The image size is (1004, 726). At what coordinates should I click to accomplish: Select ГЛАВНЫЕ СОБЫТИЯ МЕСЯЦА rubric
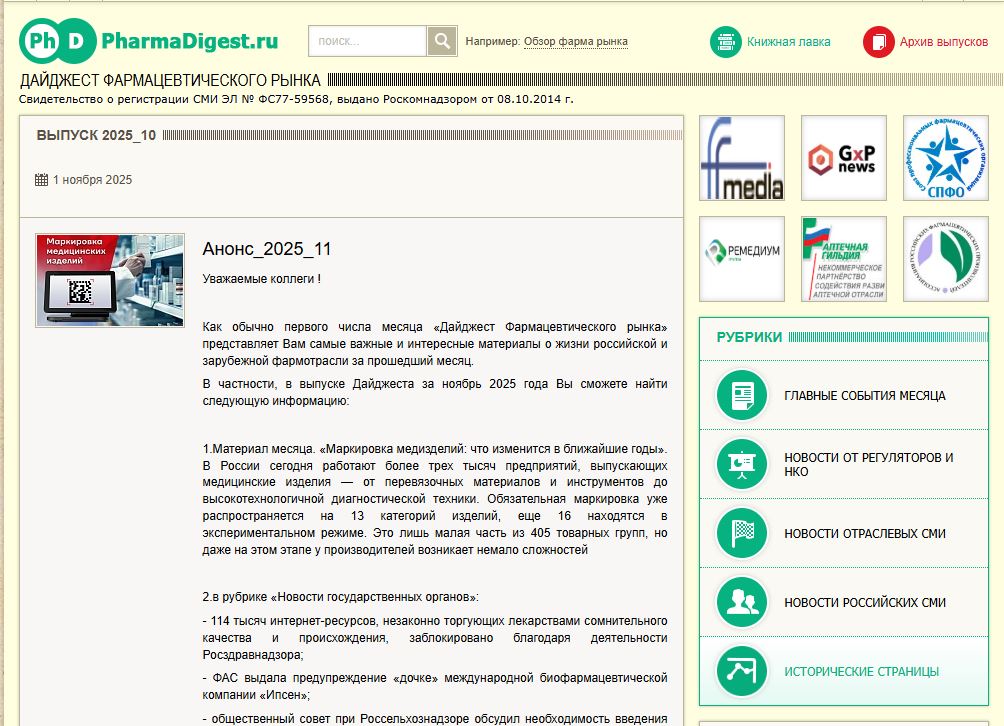(x=864, y=396)
